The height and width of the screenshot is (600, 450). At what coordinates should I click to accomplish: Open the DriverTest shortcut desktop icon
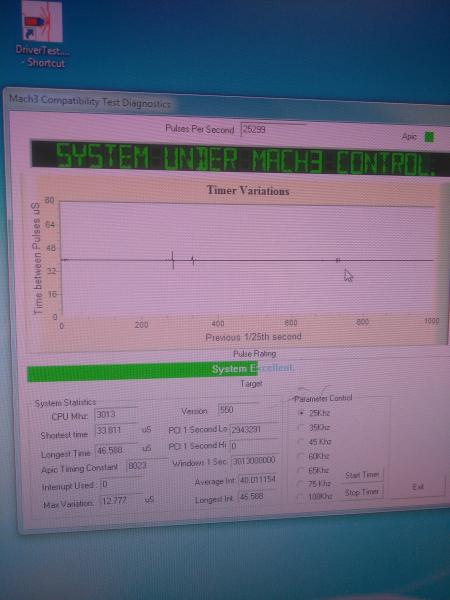point(41,34)
